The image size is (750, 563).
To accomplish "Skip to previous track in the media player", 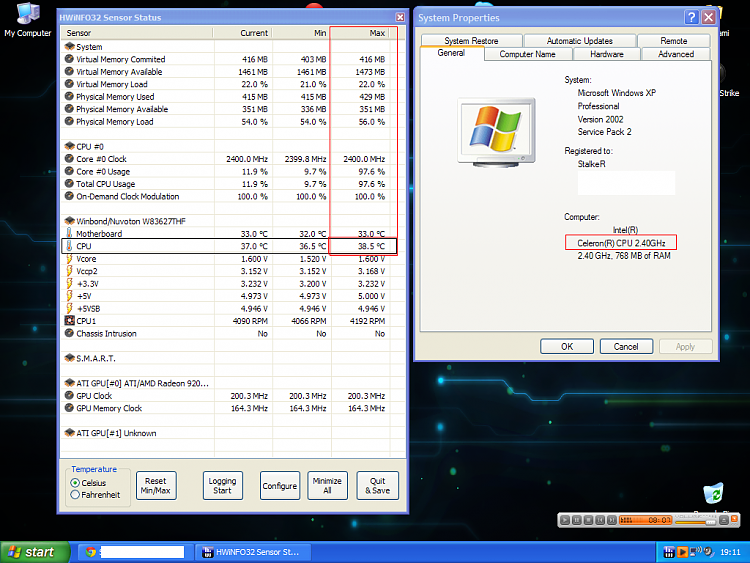I will click(600, 520).
